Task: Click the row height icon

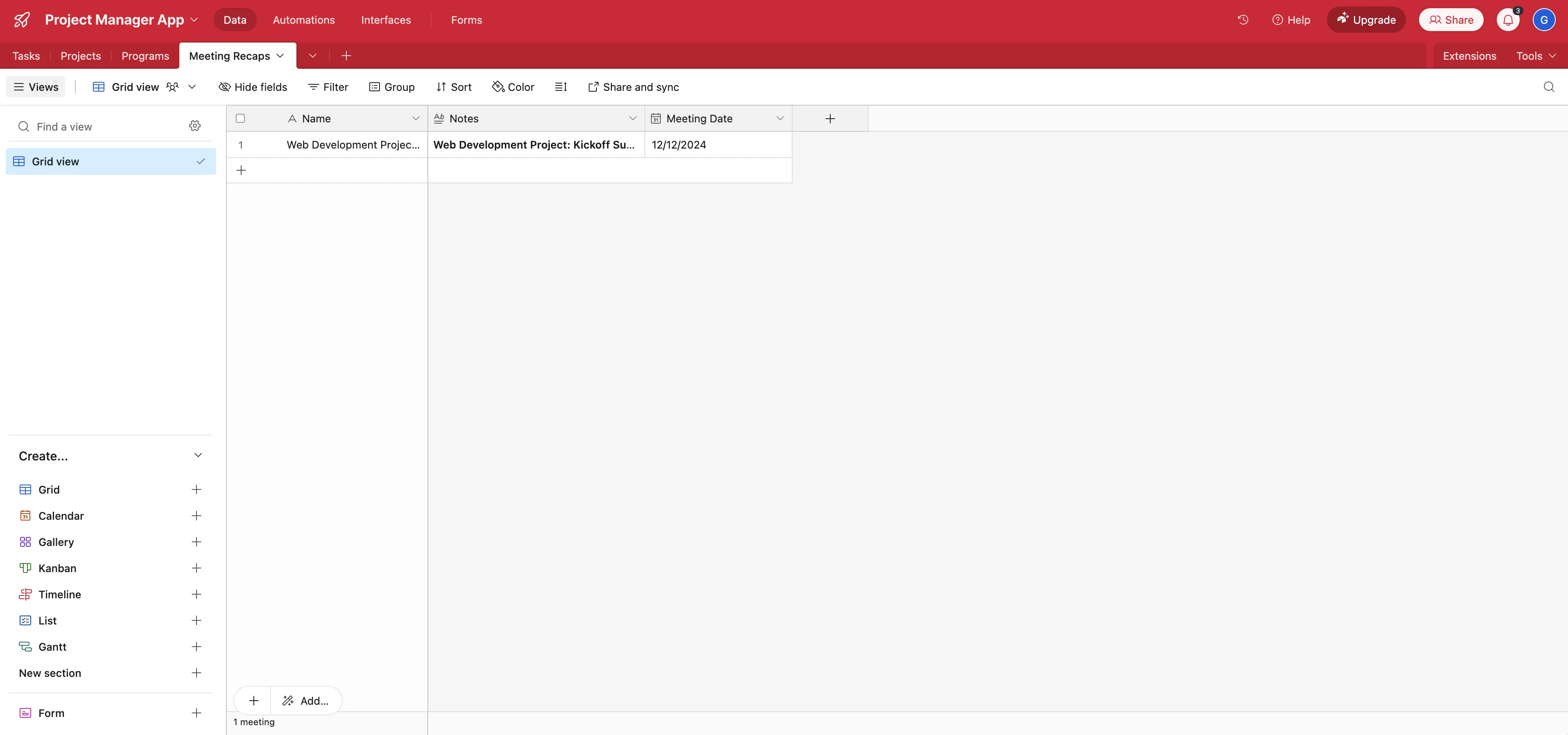Action: coord(560,87)
